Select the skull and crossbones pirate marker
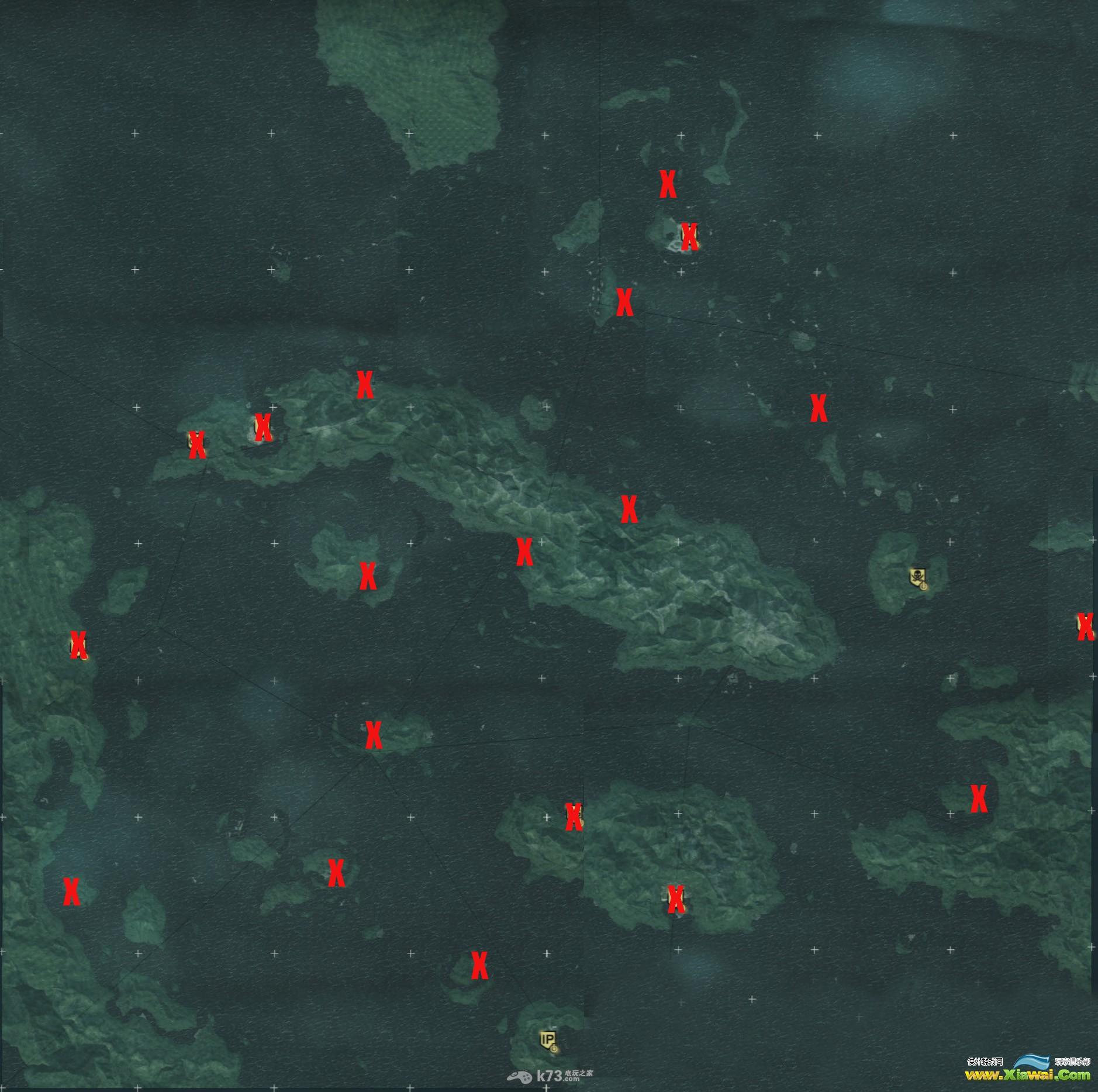The image size is (1098, 1092). click(918, 578)
